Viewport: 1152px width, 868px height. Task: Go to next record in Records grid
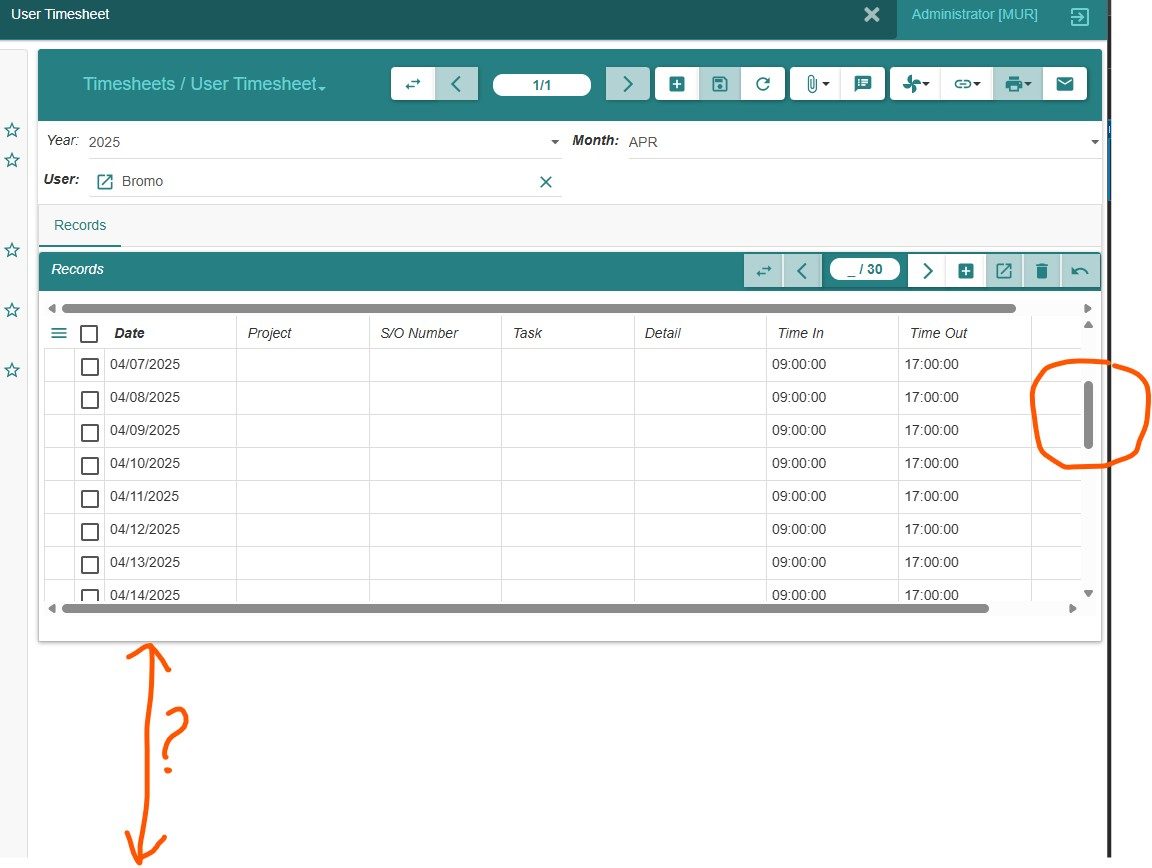coord(927,271)
